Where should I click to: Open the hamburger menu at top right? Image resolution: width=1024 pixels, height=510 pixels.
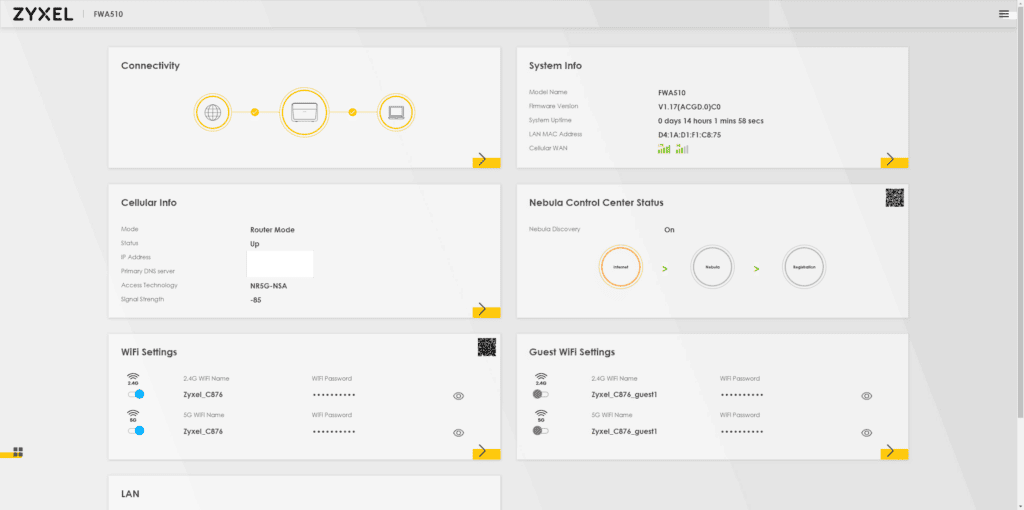pyautogui.click(x=1003, y=14)
